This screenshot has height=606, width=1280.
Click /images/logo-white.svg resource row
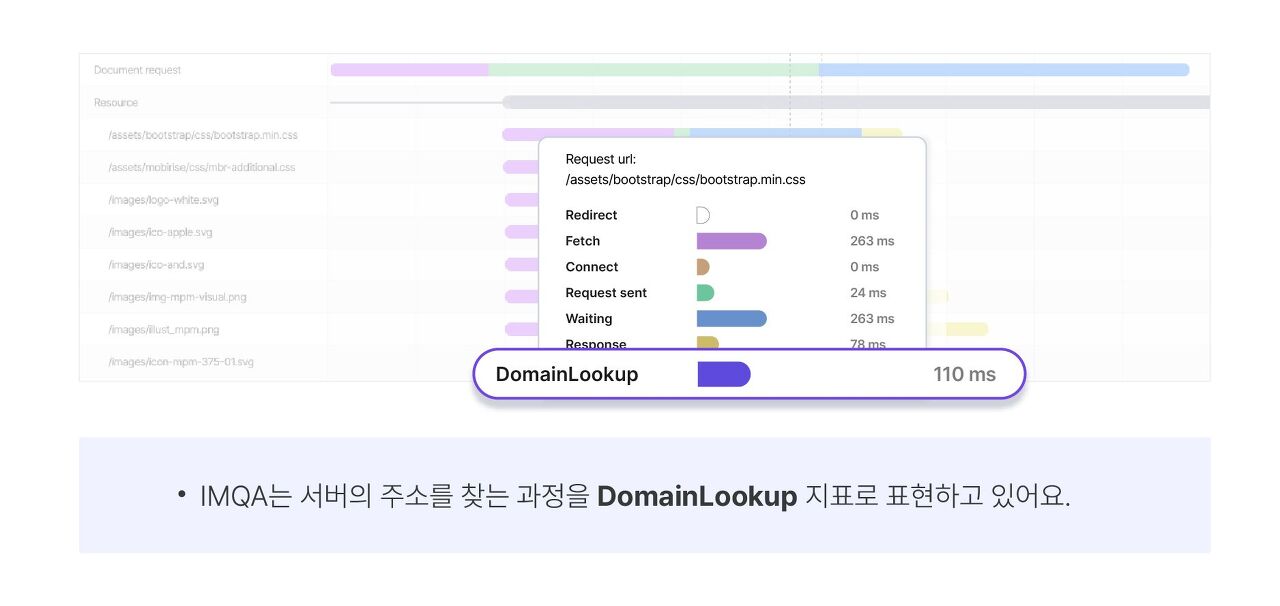163,199
